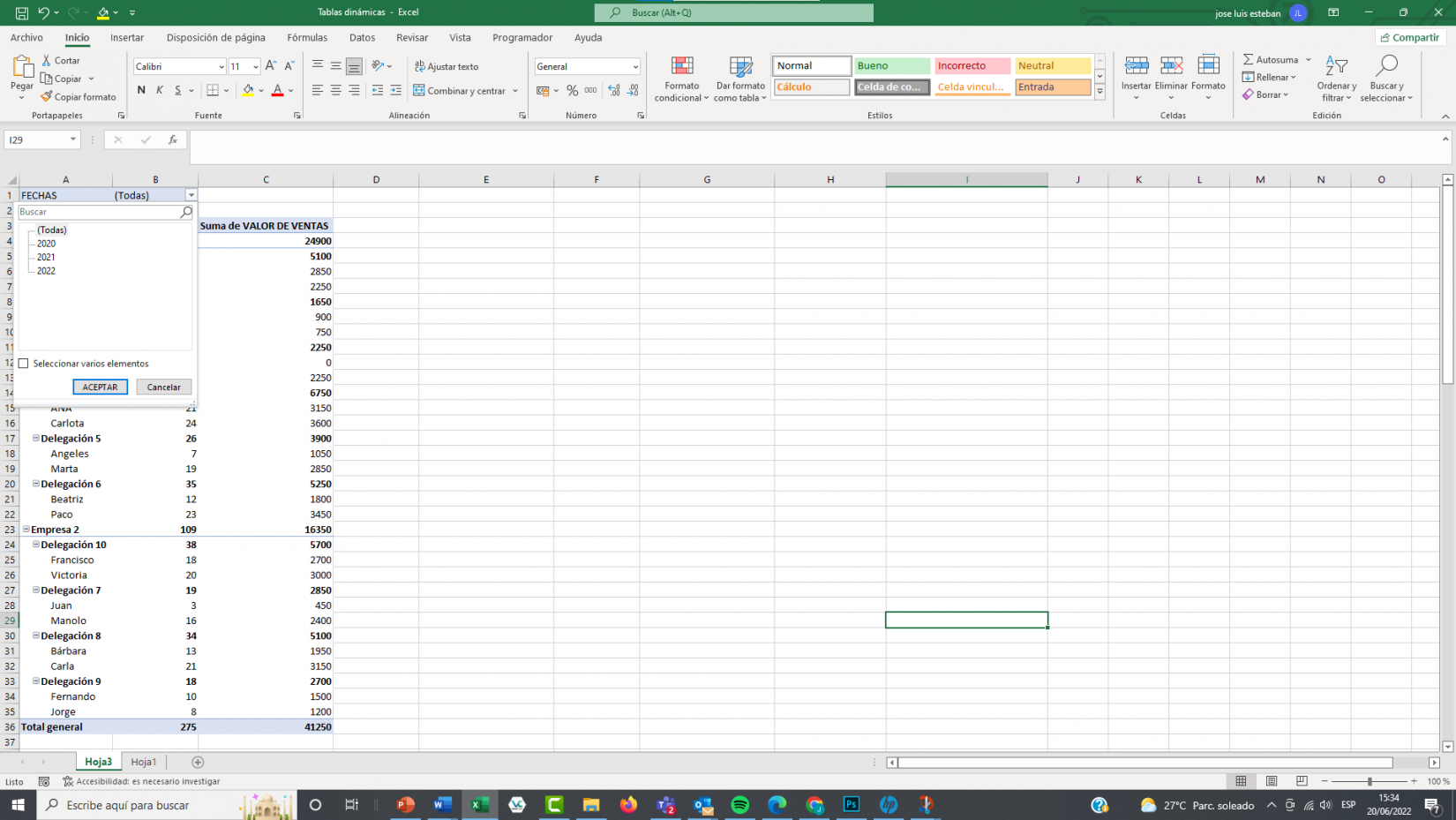The height and width of the screenshot is (820, 1456).
Task: Click the Compartir button
Action: coord(1410,37)
